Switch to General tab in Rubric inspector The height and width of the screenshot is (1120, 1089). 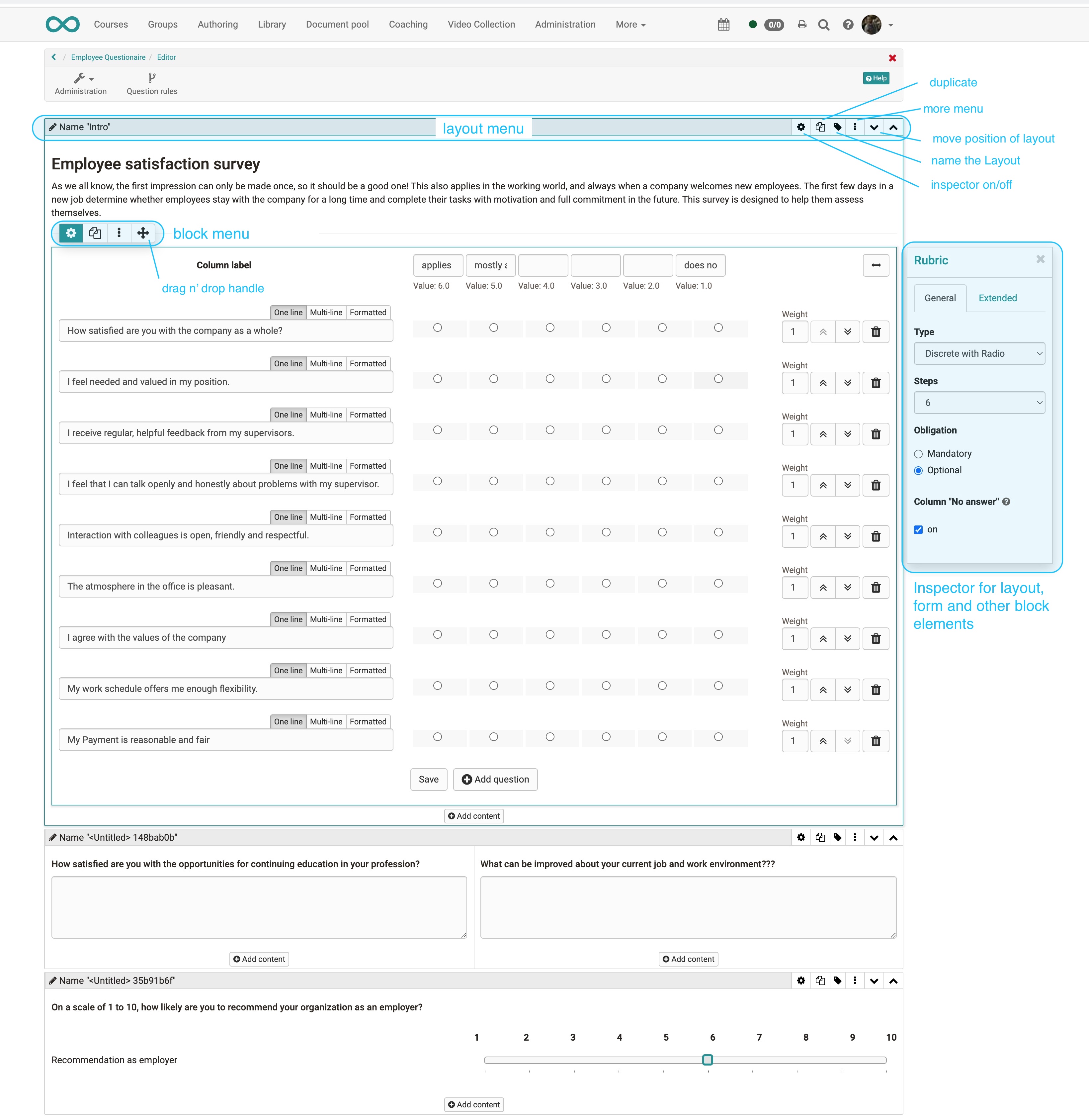pos(940,298)
